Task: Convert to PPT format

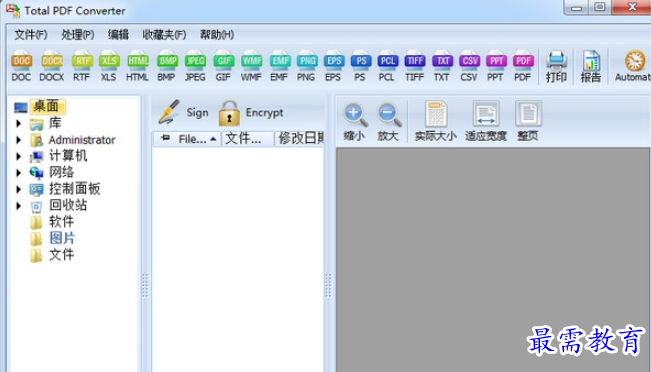Action: (496, 66)
